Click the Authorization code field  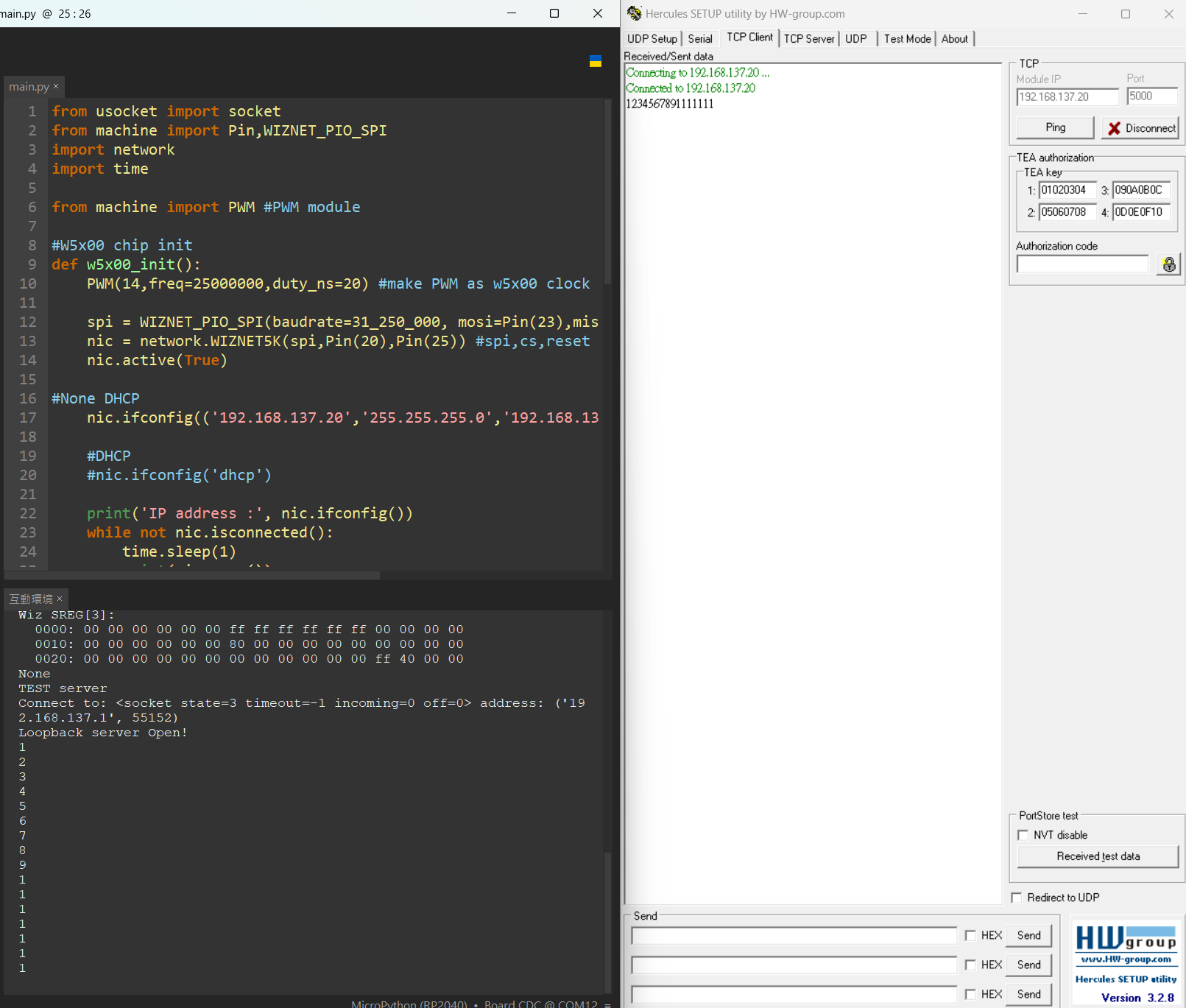[1082, 264]
